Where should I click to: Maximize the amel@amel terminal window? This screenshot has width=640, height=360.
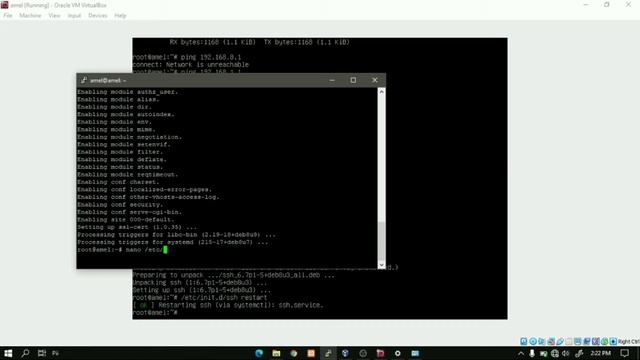click(x=353, y=80)
